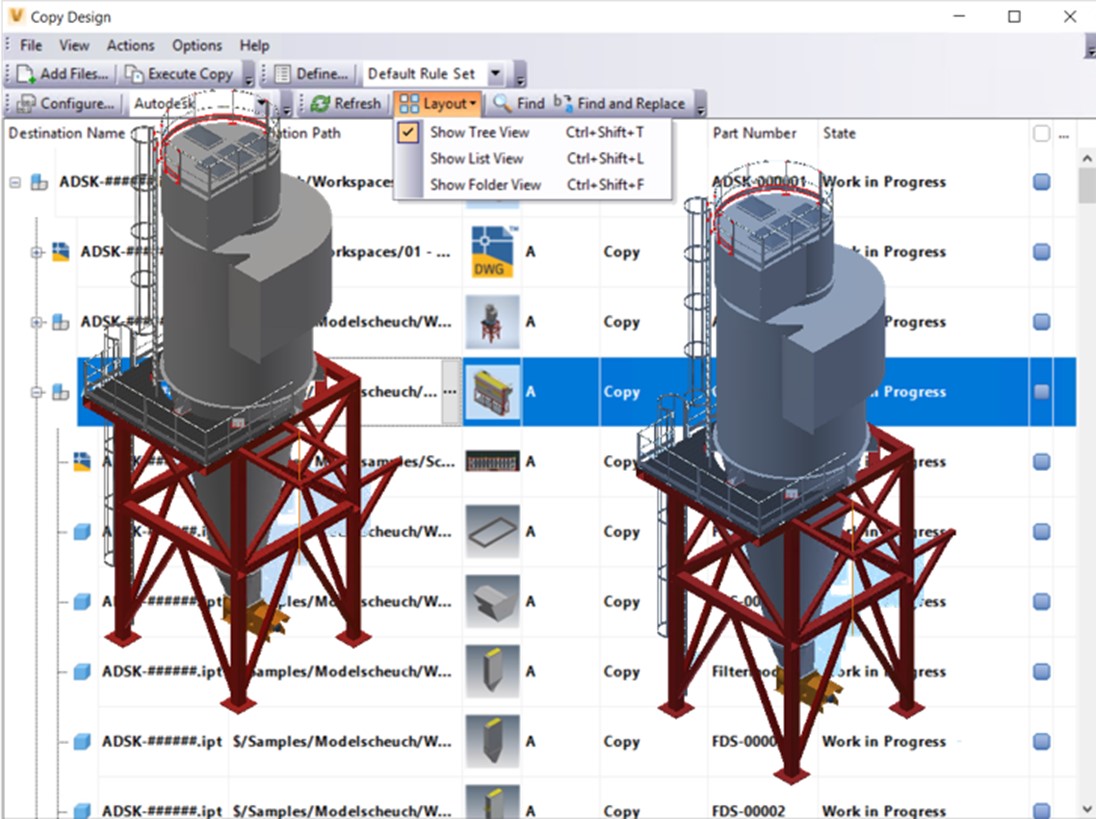Screen dimensions: 1096x819
Task: Click the assembly icon of the top-level row
Action: pyautogui.click(x=40, y=182)
